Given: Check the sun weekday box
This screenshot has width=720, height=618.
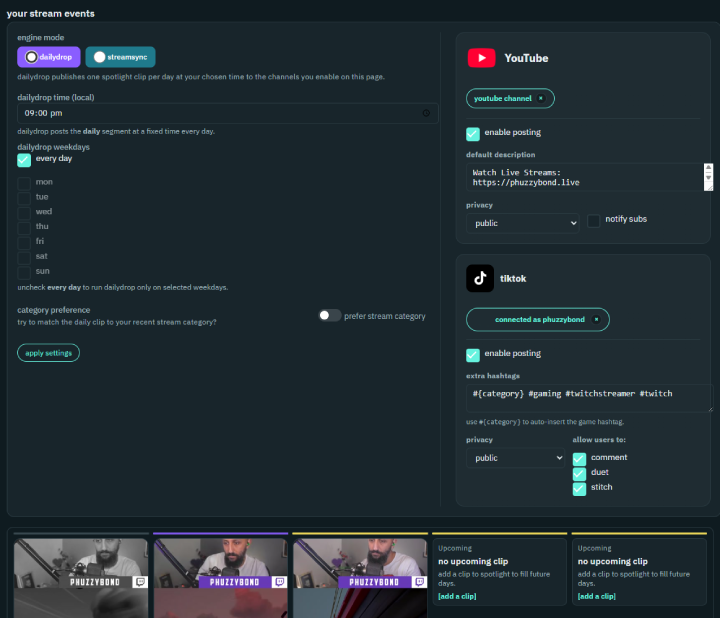Looking at the screenshot, I should pos(24,272).
